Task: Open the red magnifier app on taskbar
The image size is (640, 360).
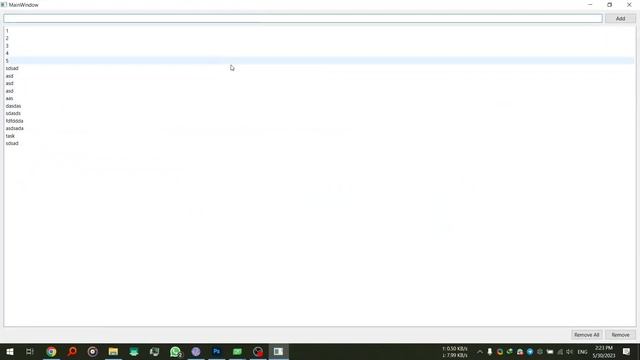Action: (x=72, y=351)
